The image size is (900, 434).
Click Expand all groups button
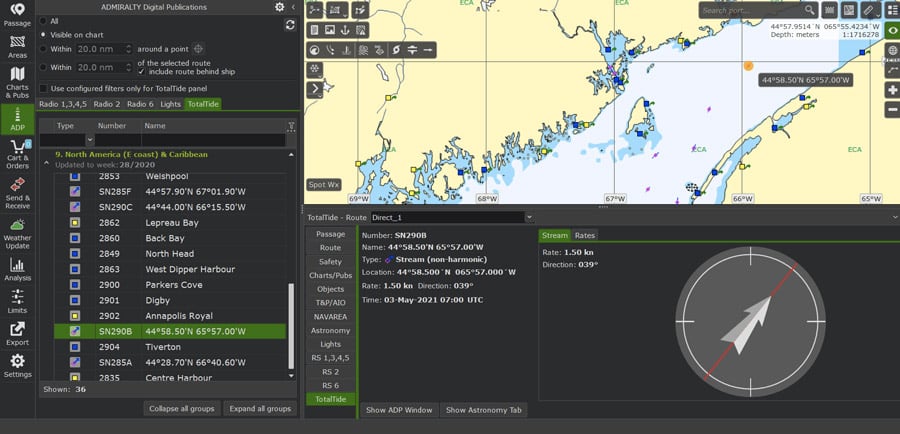point(260,409)
